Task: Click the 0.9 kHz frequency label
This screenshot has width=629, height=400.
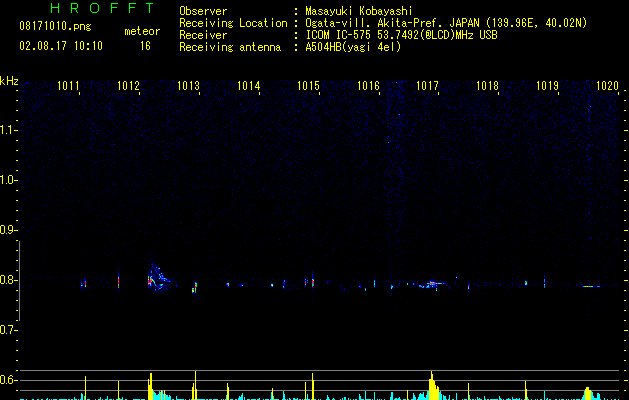Action: click(x=8, y=230)
